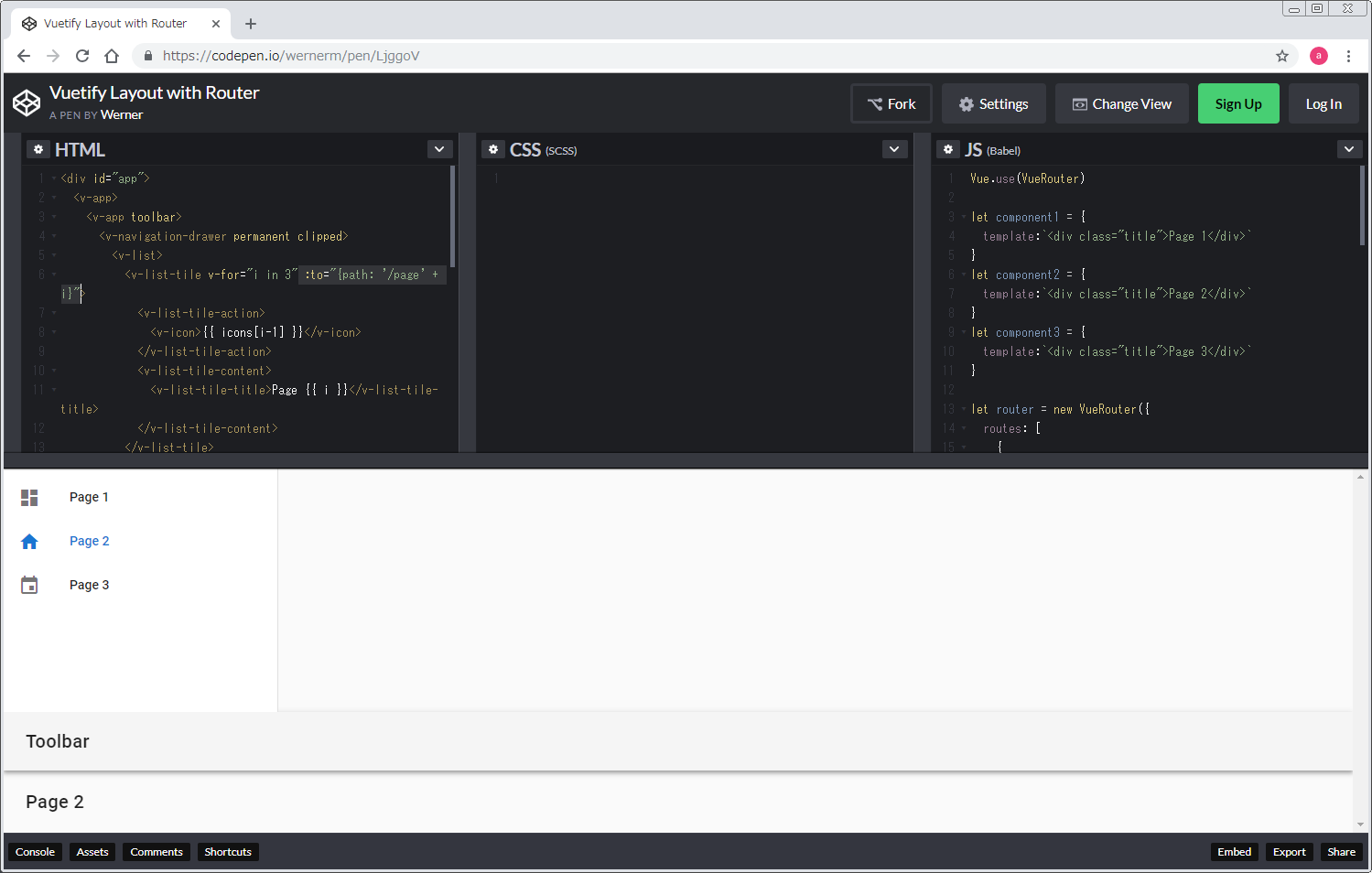Expand the JS panel dropdown chevron
This screenshot has width=1372, height=873.
1349,149
